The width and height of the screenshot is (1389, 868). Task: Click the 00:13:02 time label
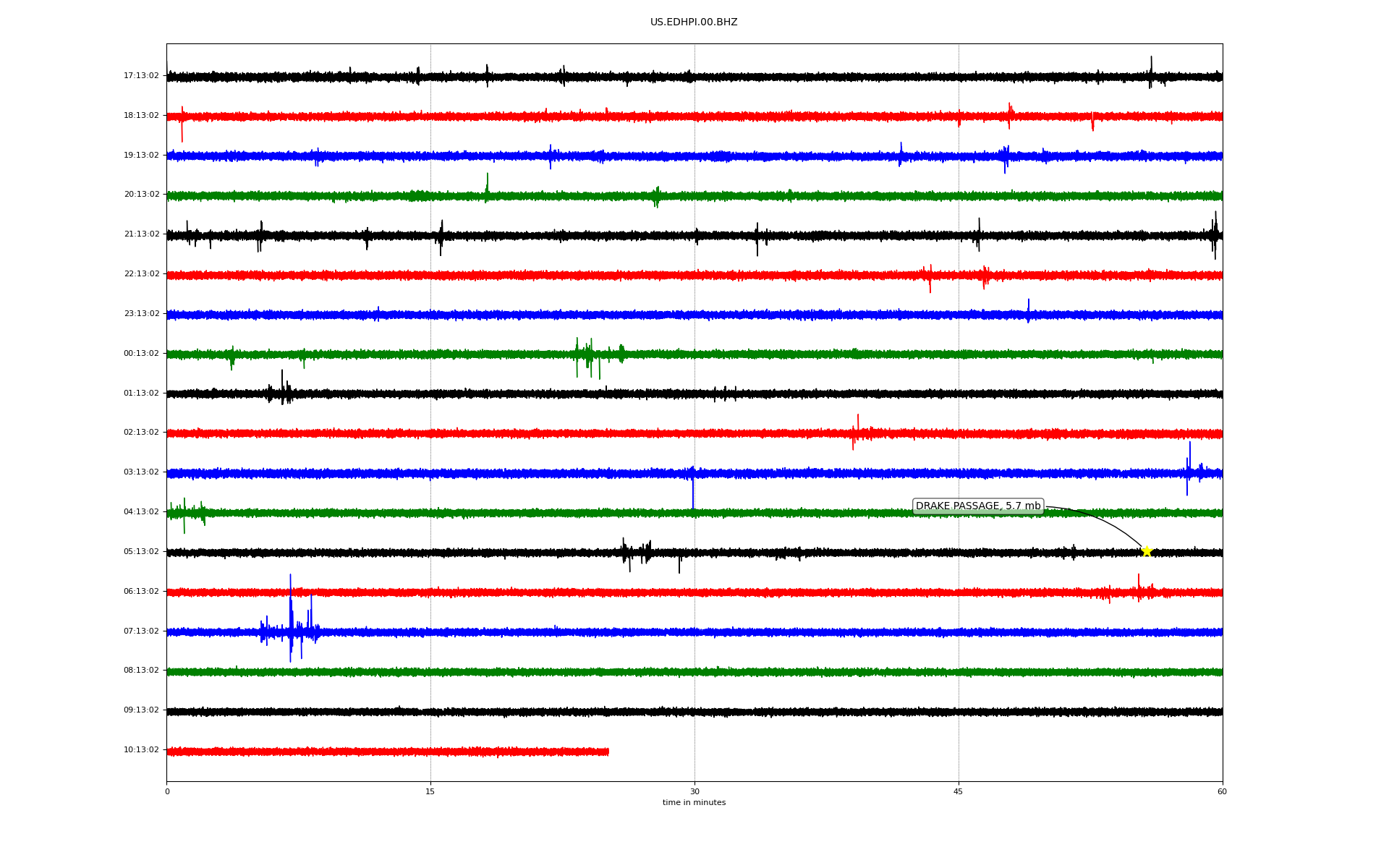141,354
